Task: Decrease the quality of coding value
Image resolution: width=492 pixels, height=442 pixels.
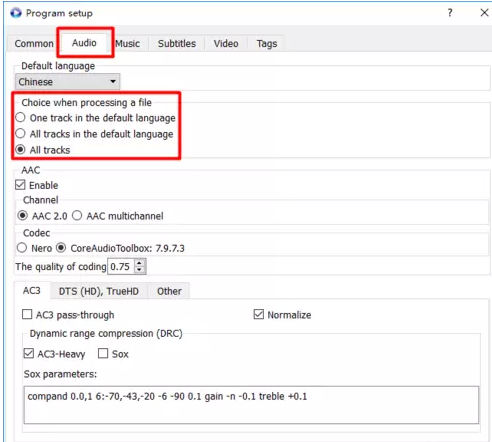Action: click(140, 270)
